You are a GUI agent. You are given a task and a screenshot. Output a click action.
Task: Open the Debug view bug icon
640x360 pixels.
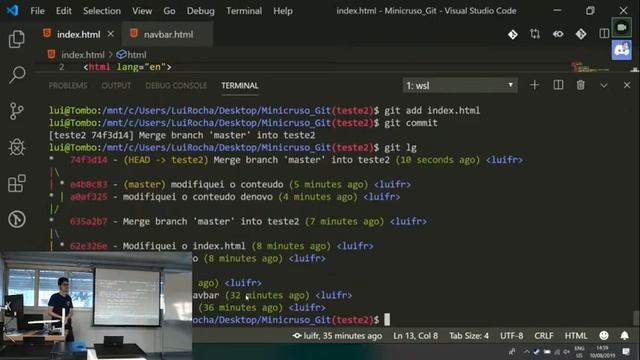17,147
